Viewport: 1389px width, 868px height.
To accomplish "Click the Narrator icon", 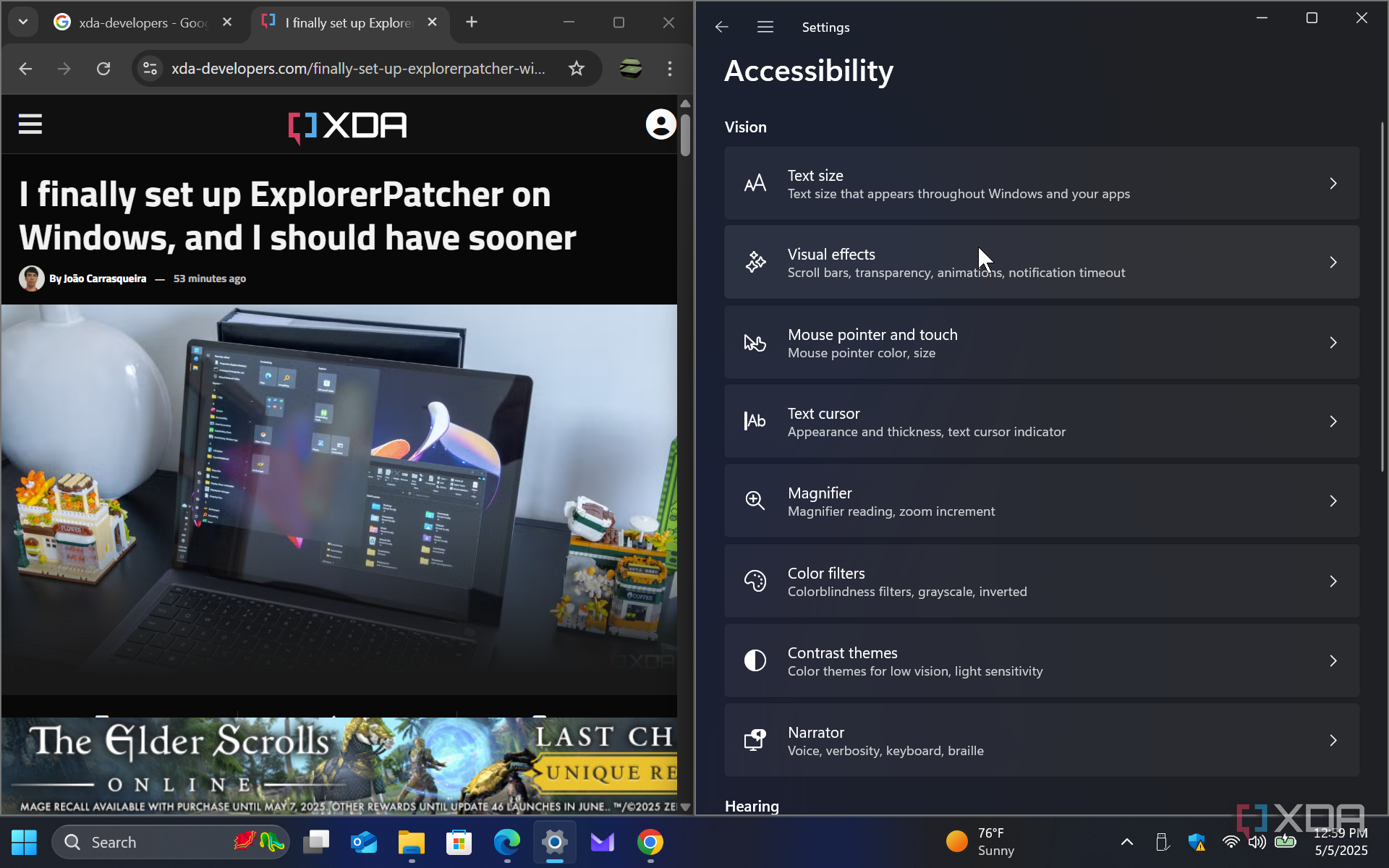I will pos(755,740).
